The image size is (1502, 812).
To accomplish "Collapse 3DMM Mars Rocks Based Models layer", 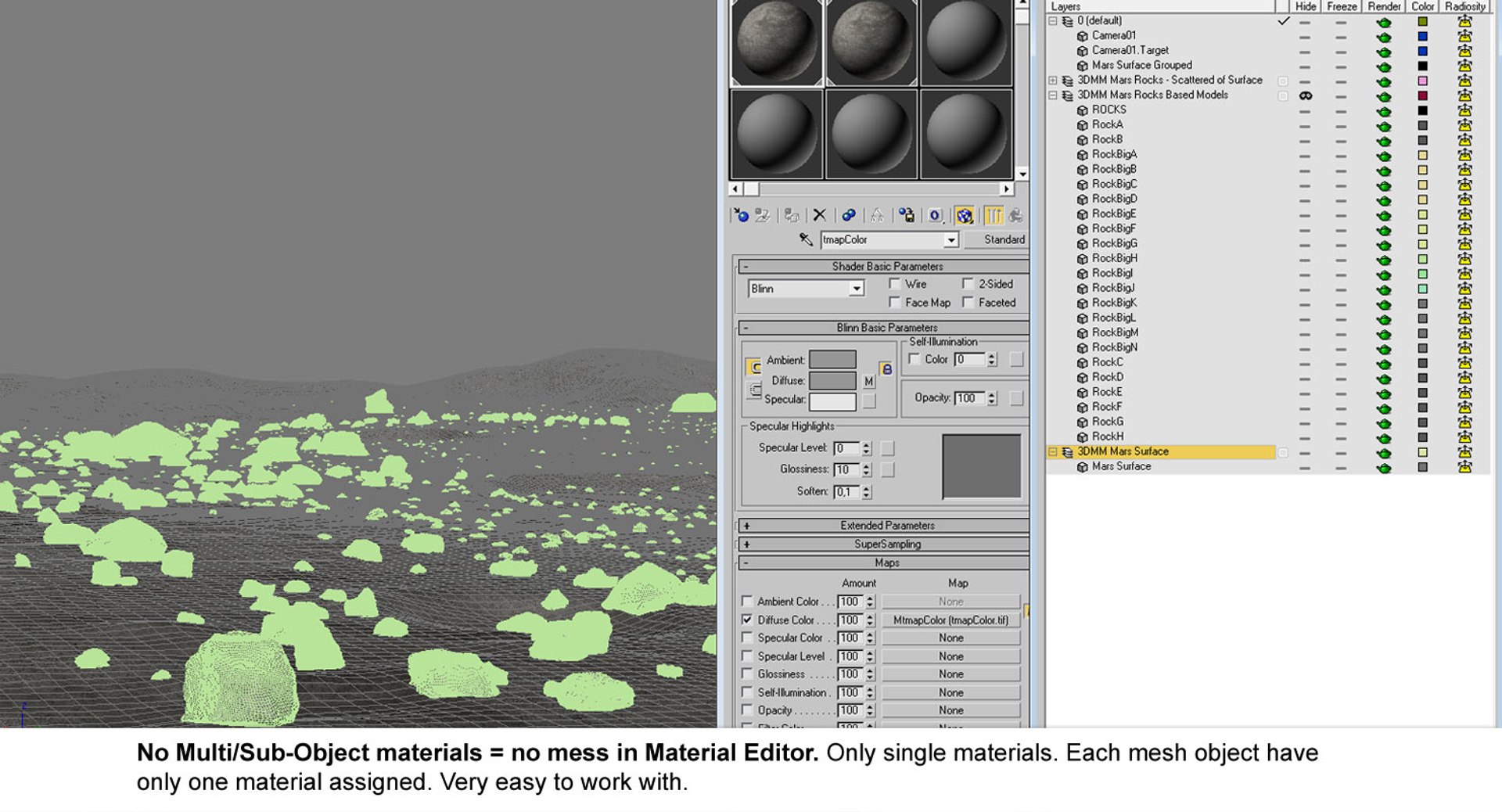I will (1053, 95).
